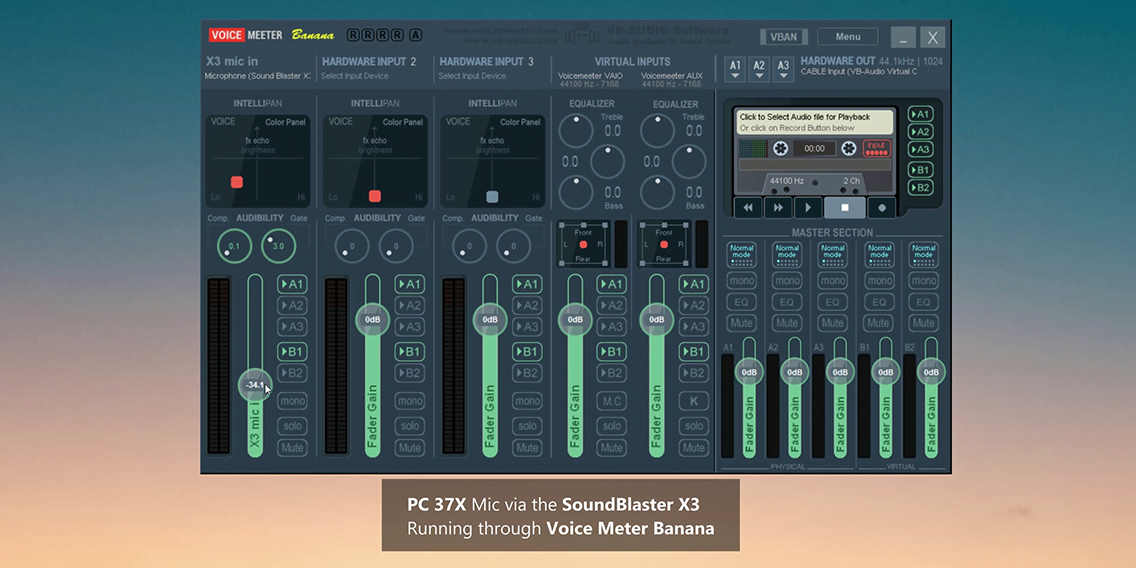The image size is (1136, 568).
Task: Click the cassette input indicator
Action: 877,149
